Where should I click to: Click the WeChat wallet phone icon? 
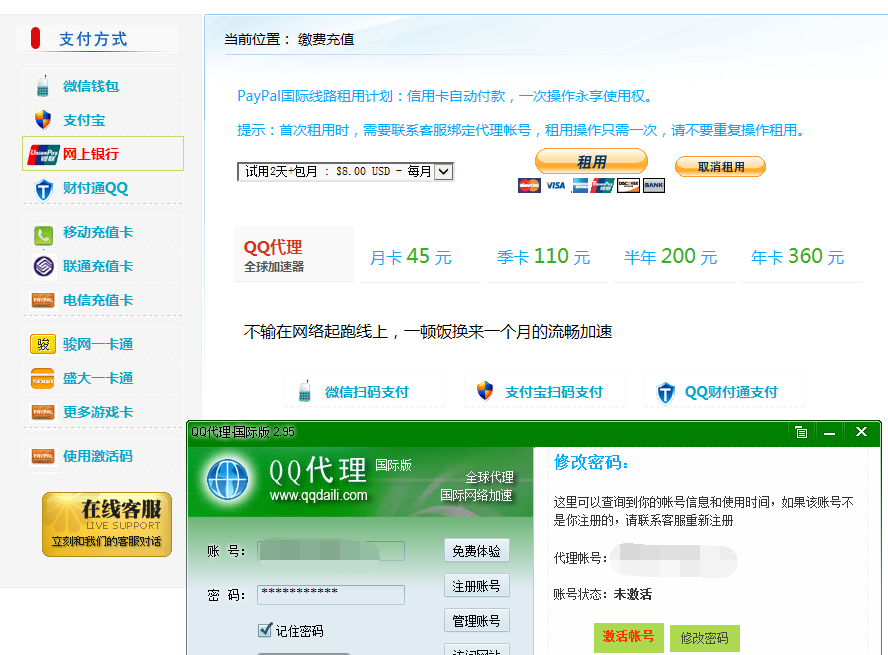point(43,86)
